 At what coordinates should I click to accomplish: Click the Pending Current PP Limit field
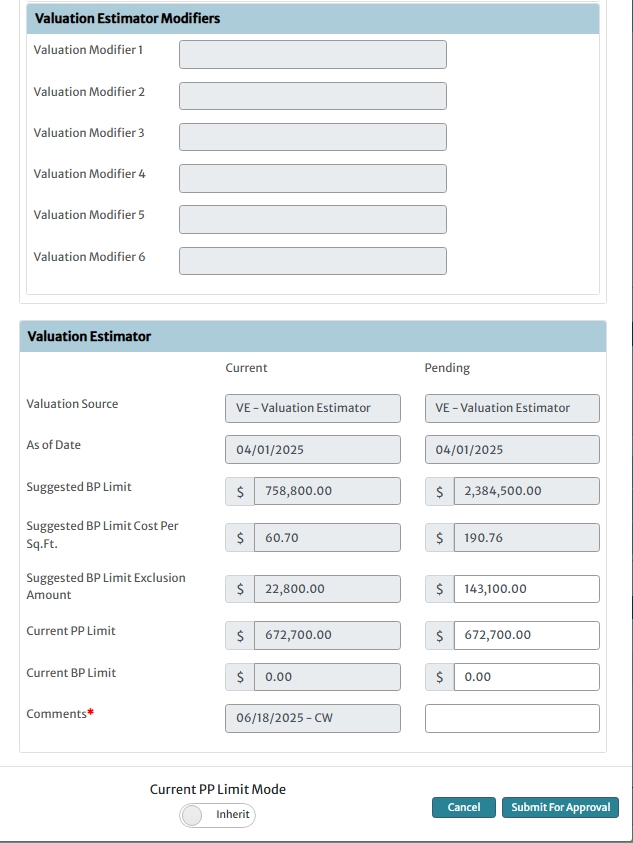(526, 635)
